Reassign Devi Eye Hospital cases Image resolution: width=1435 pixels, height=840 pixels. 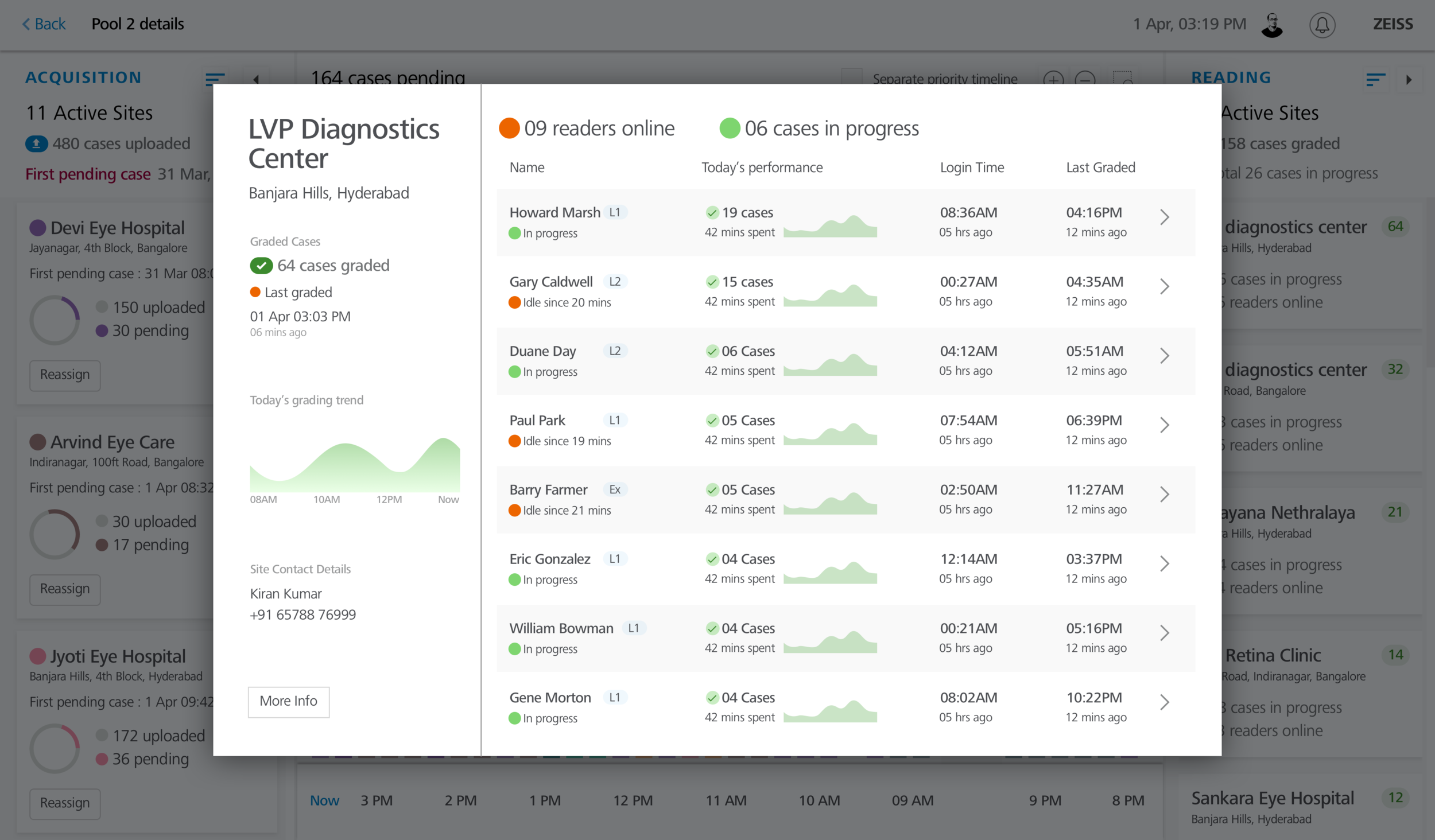coord(65,375)
